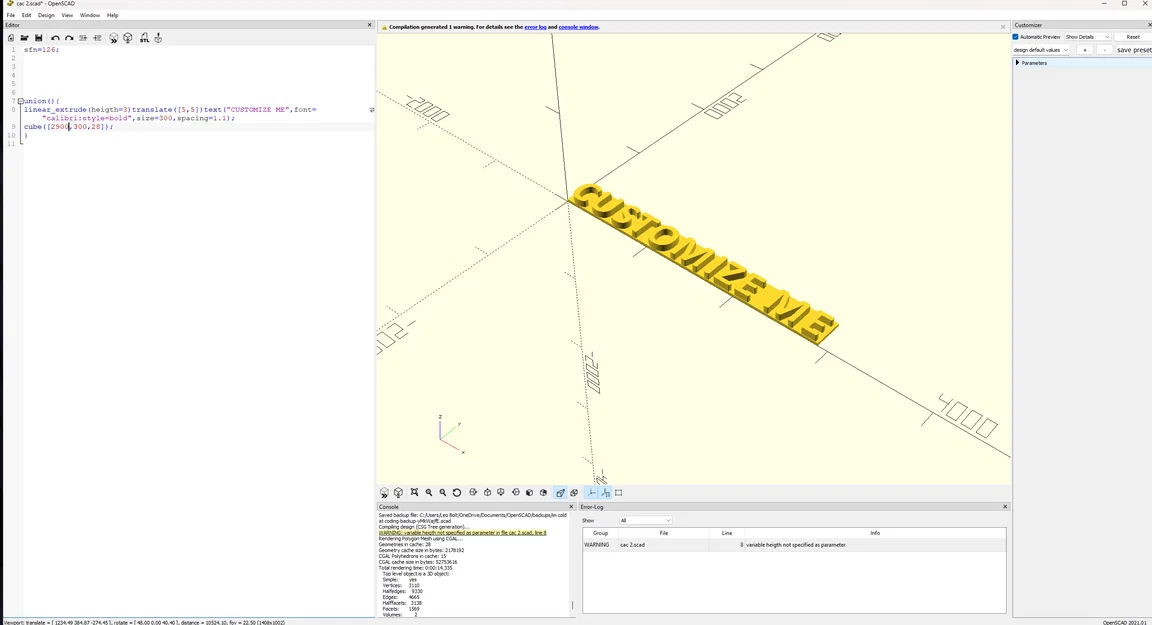1152x625 pixels.
Task: Undo the last edit with the Undo icon
Action: coord(55,38)
